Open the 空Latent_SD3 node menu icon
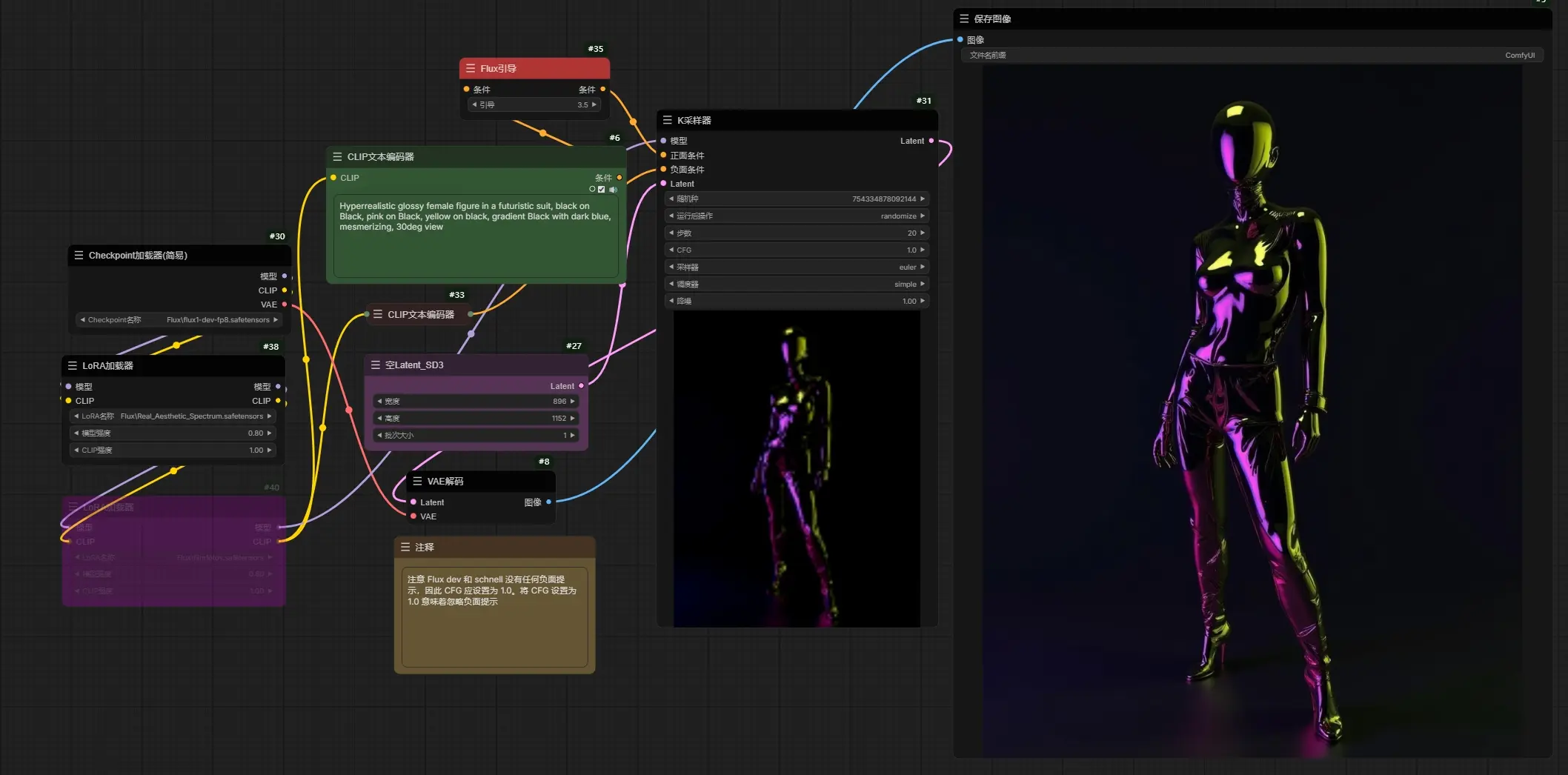1568x775 pixels. 375,365
